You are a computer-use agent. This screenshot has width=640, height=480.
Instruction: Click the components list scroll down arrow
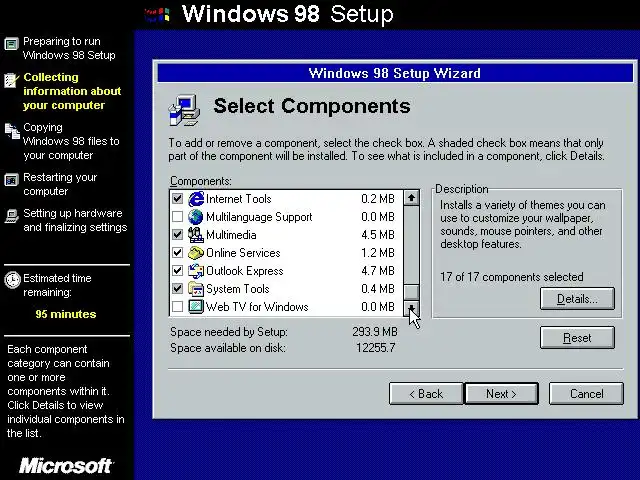411,308
